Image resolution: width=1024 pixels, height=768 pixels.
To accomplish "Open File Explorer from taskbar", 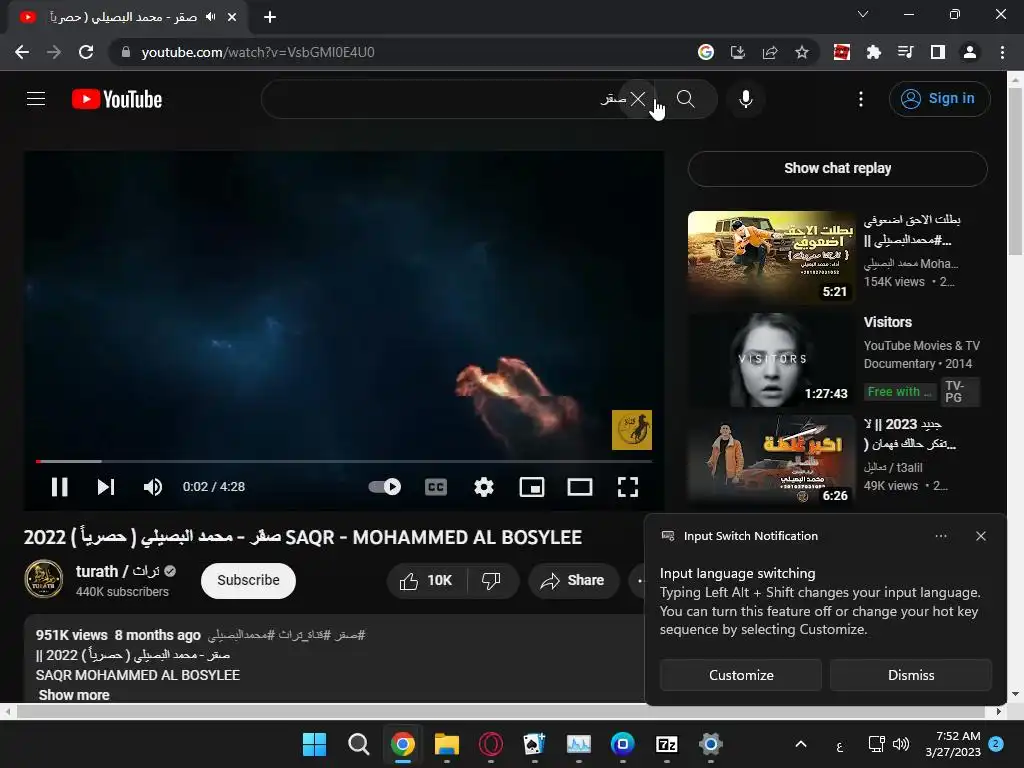I will pyautogui.click(x=447, y=744).
